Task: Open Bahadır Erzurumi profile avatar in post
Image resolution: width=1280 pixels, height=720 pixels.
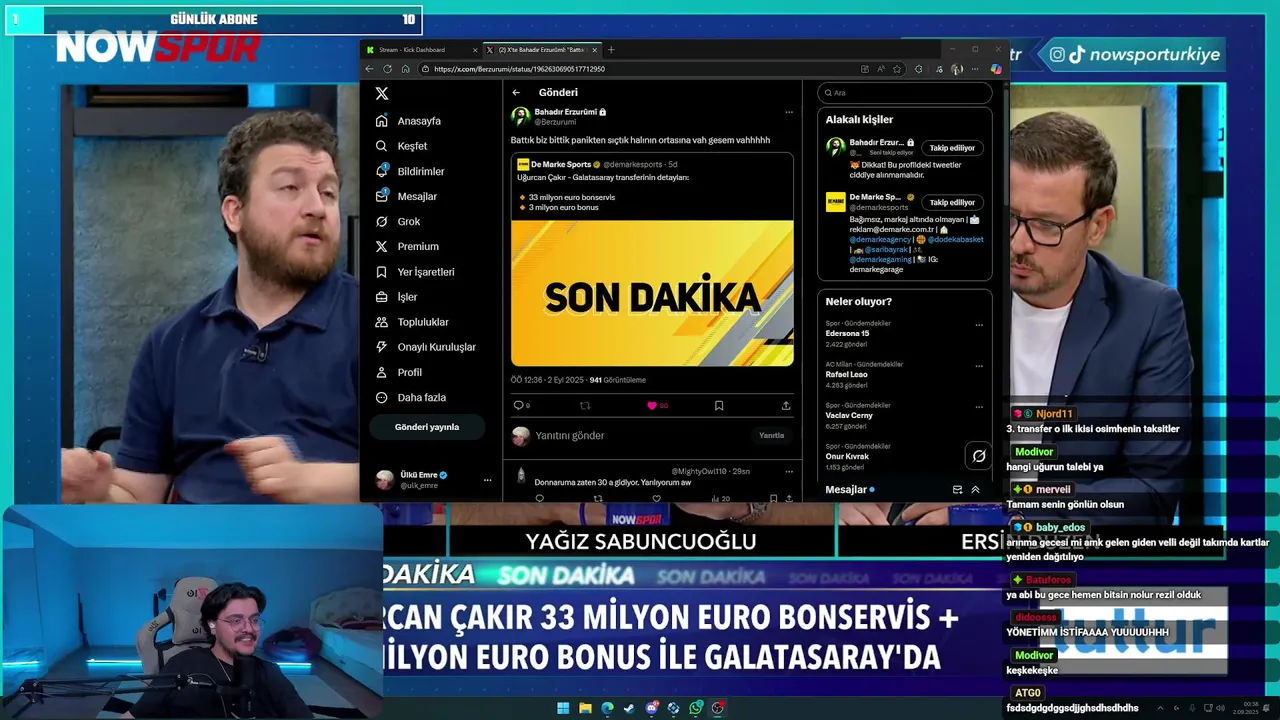Action: tap(520, 116)
